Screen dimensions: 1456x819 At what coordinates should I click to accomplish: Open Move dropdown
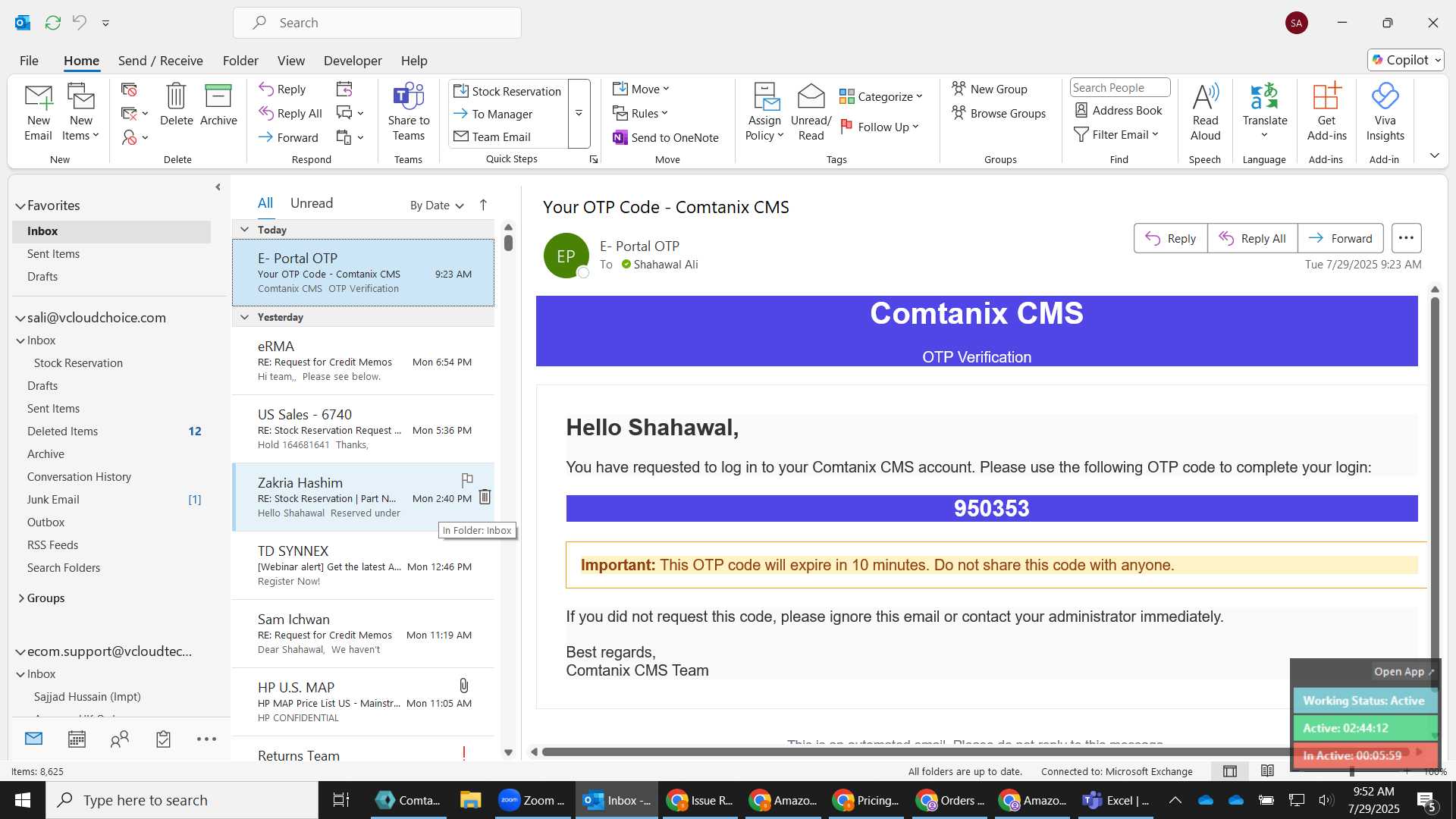tap(641, 89)
